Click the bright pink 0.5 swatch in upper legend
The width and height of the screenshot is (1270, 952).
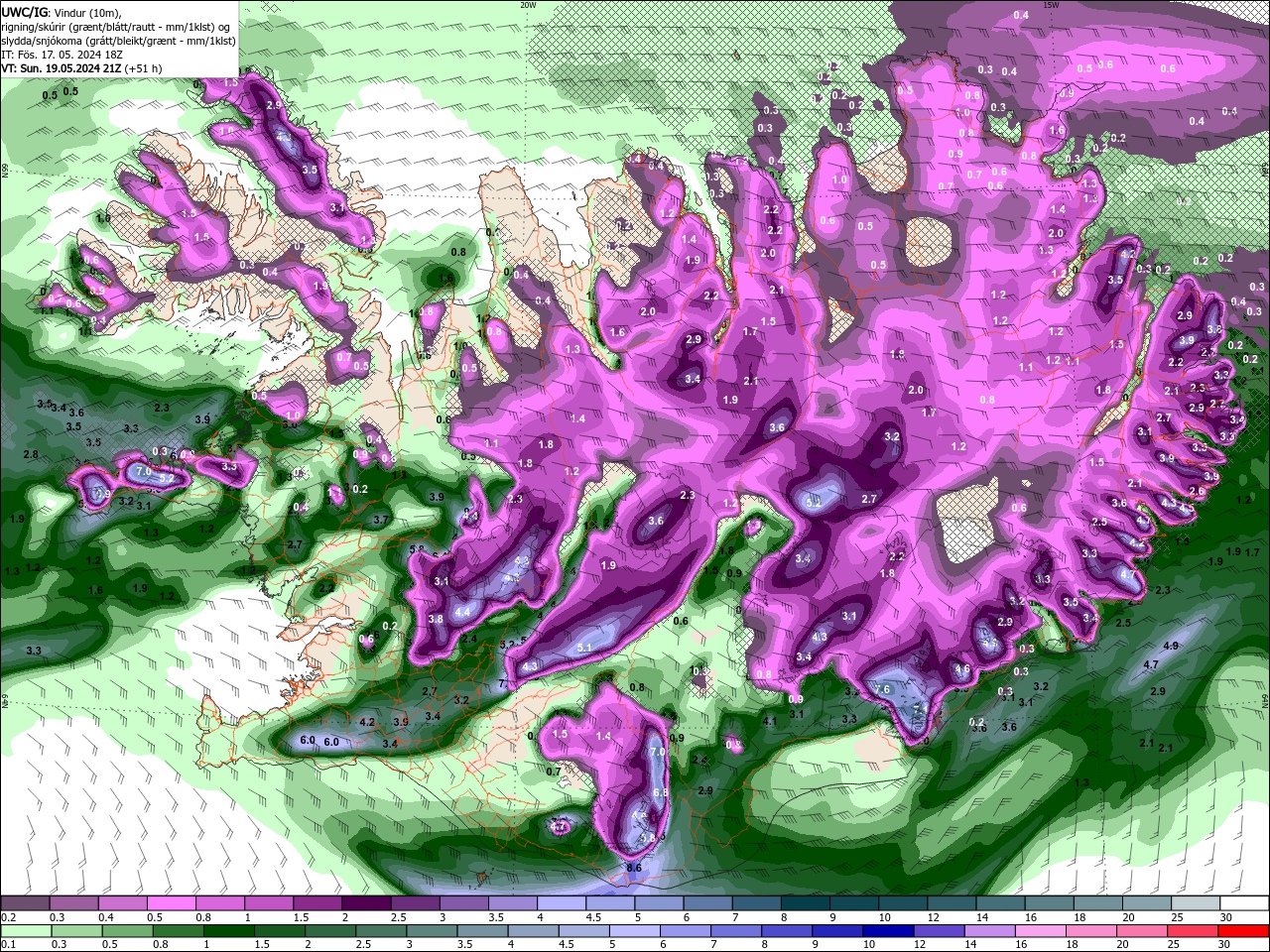tap(171, 903)
